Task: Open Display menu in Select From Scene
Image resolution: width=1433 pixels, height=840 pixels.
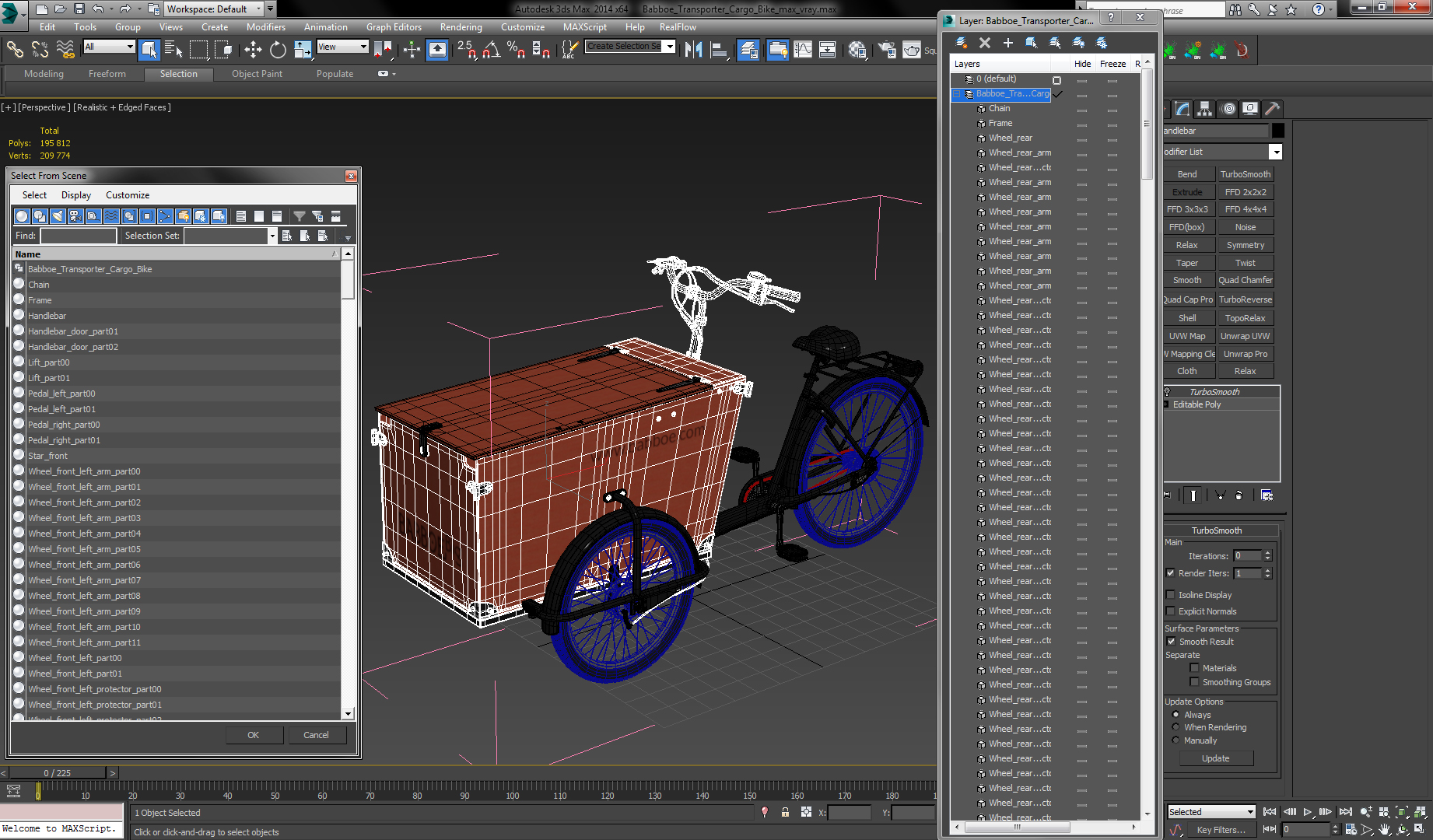Action: click(x=76, y=195)
